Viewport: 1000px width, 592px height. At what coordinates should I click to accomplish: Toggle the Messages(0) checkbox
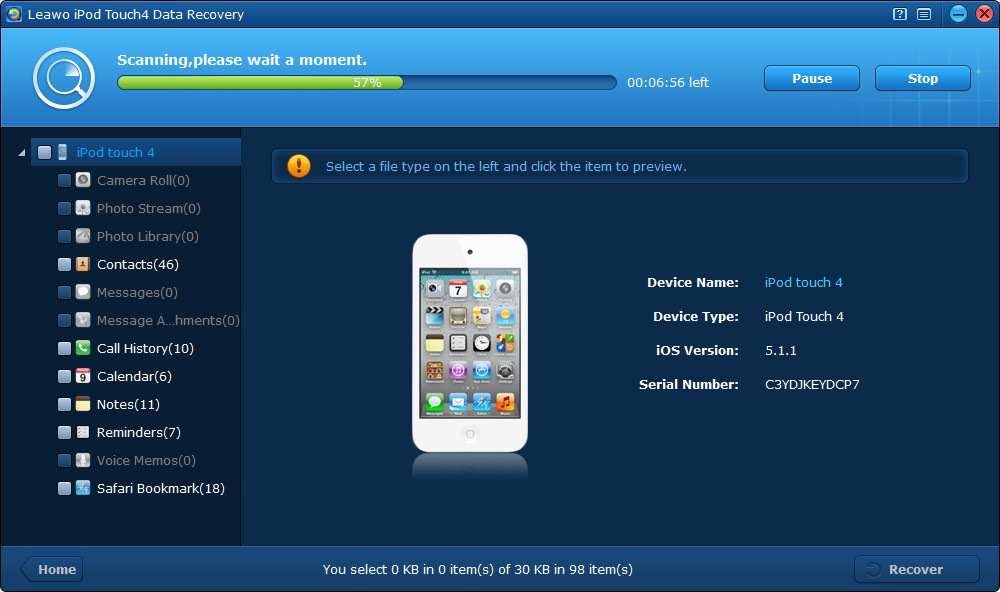point(64,293)
